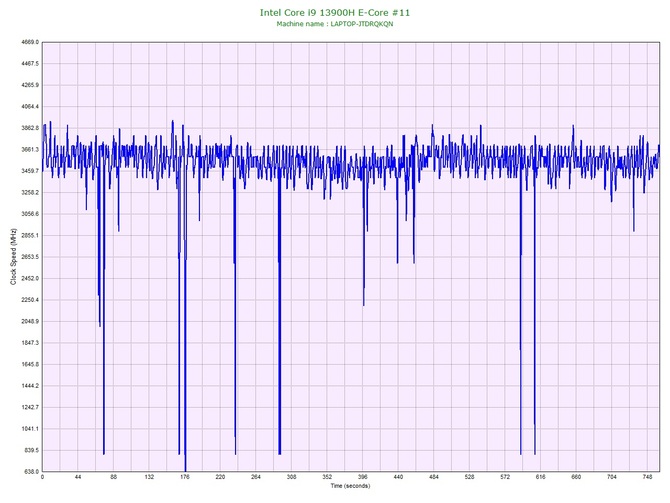The height and width of the screenshot is (503, 670).
Task: Click the y-axis value 2048.9
Action: pos(30,321)
